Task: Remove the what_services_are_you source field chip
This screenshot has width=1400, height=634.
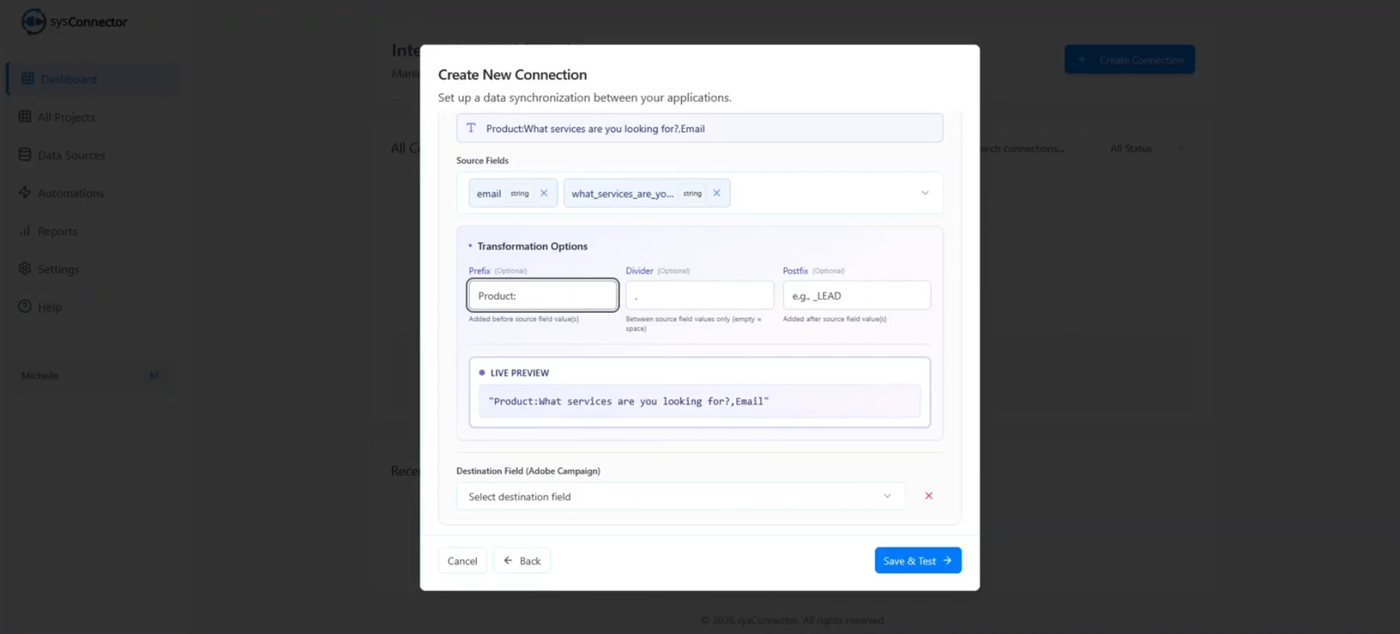Action: [x=716, y=193]
